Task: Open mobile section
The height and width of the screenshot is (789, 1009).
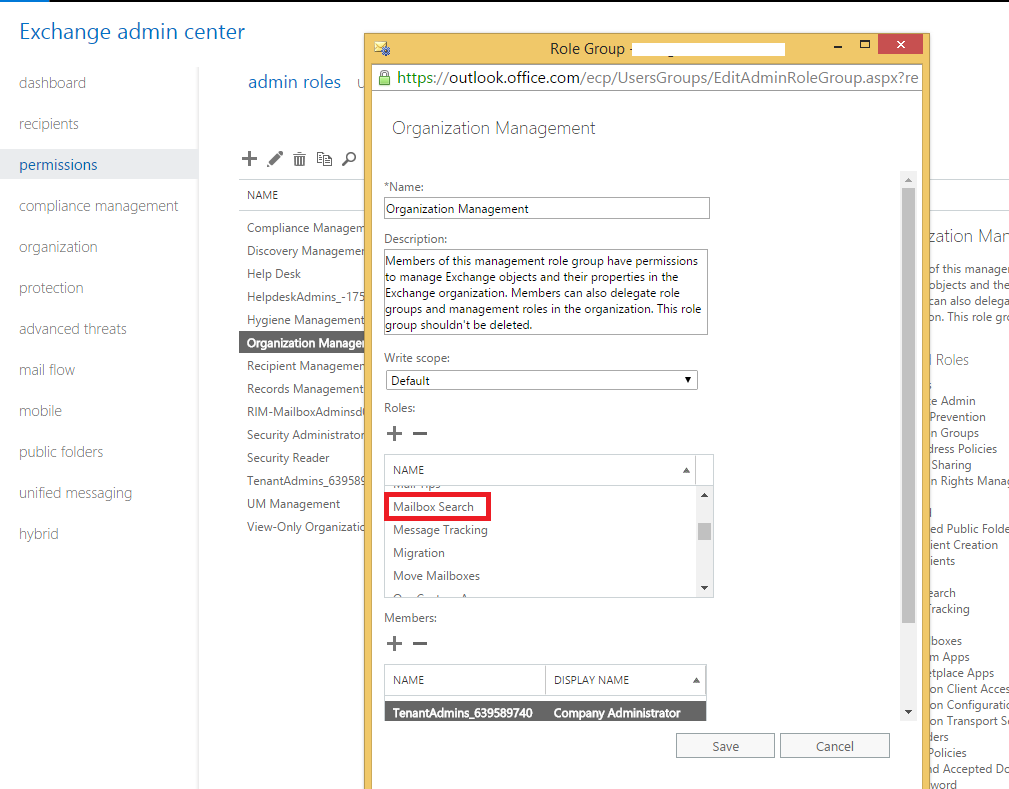Action: pyautogui.click(x=41, y=411)
